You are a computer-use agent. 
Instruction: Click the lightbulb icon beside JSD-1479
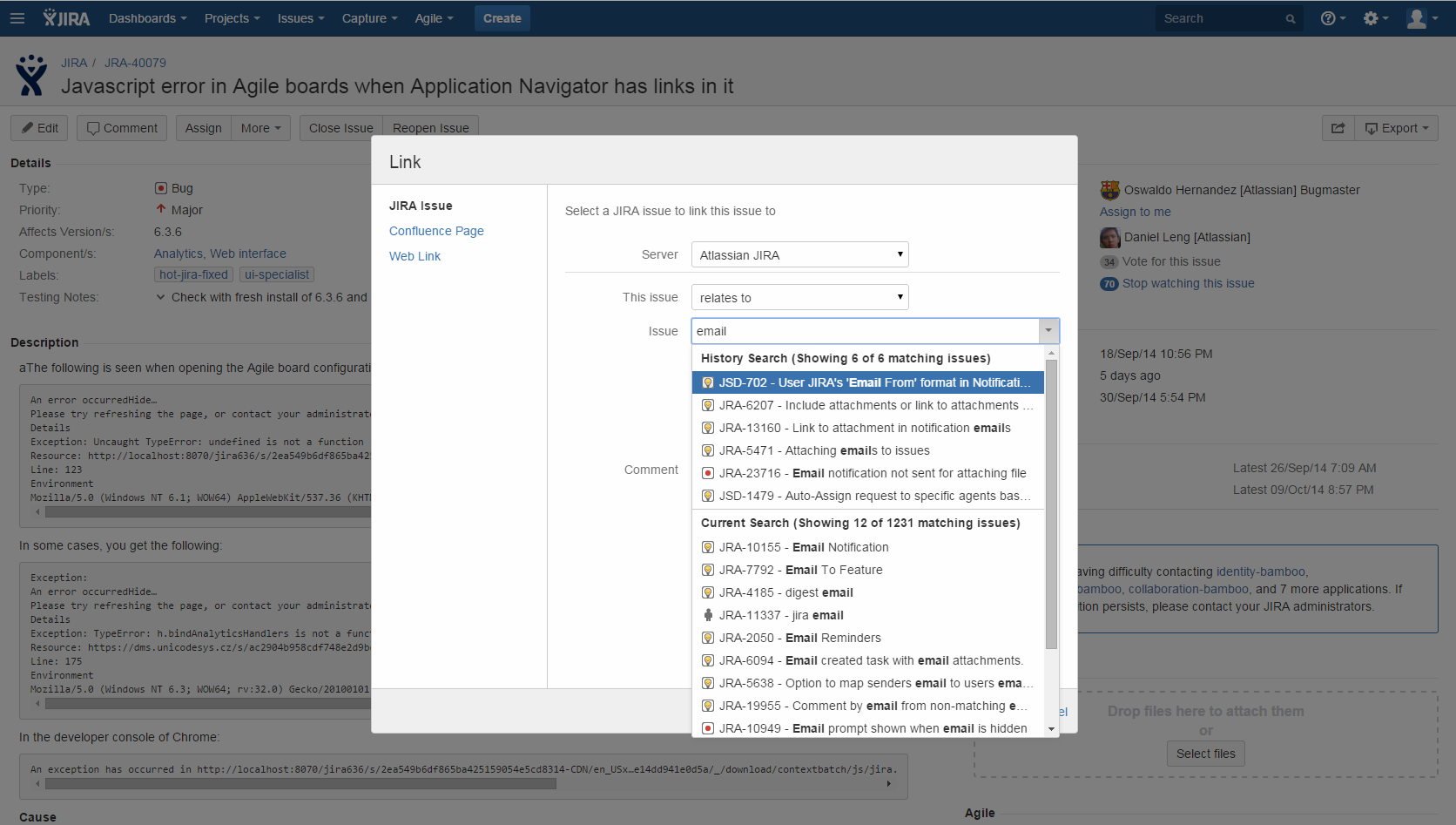tap(708, 496)
